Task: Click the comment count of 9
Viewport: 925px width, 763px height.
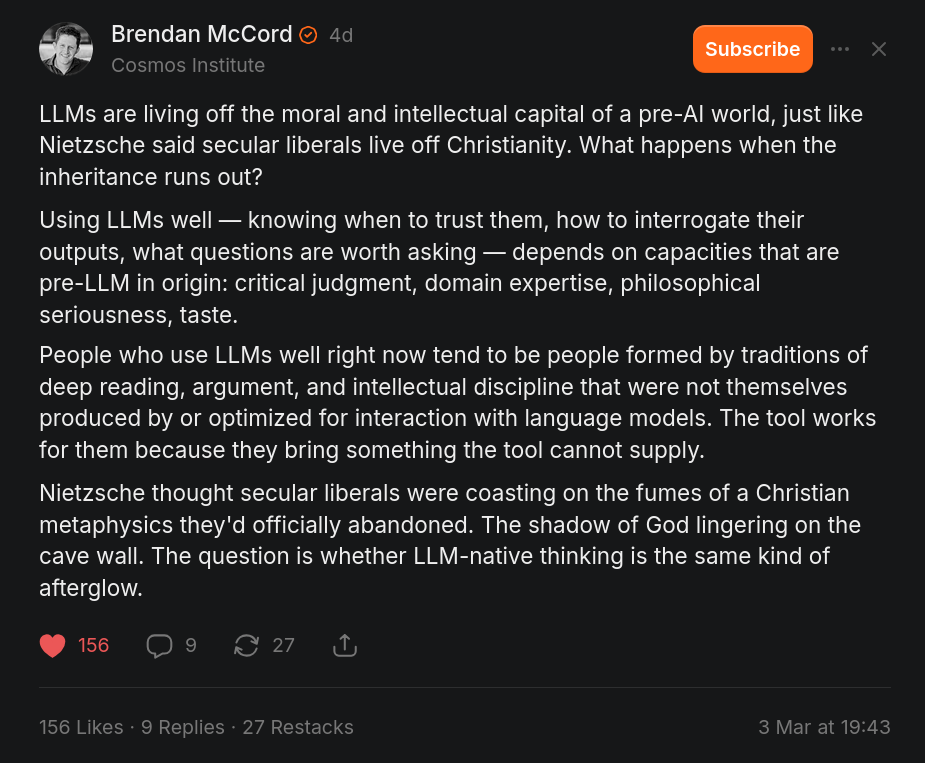Action: 190,646
